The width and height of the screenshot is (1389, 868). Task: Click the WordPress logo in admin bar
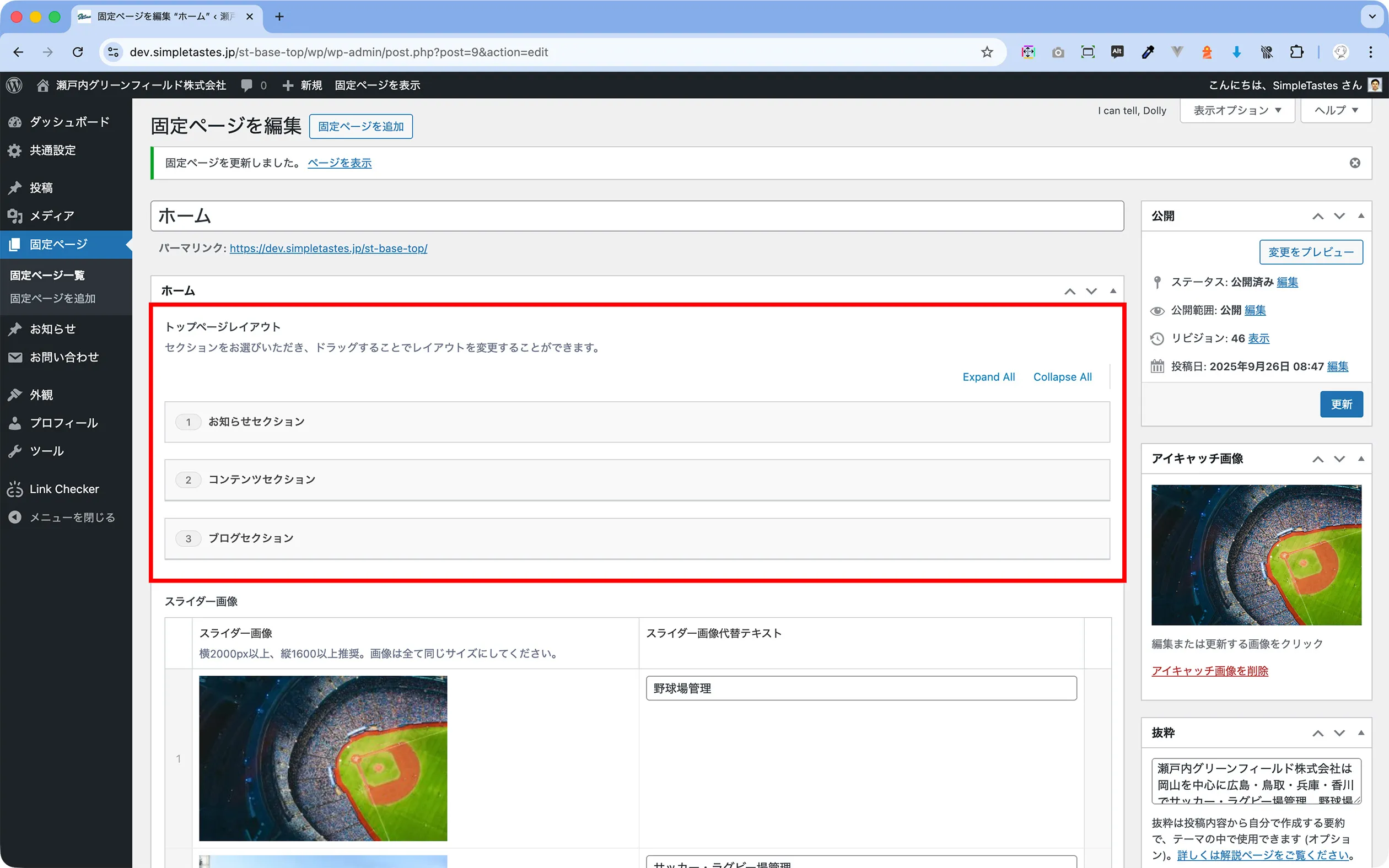click(14, 85)
